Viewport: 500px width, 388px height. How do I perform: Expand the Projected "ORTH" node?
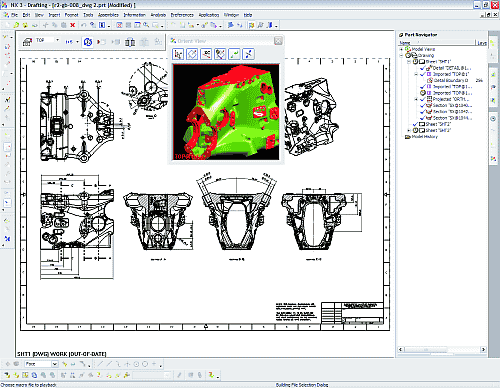point(416,99)
